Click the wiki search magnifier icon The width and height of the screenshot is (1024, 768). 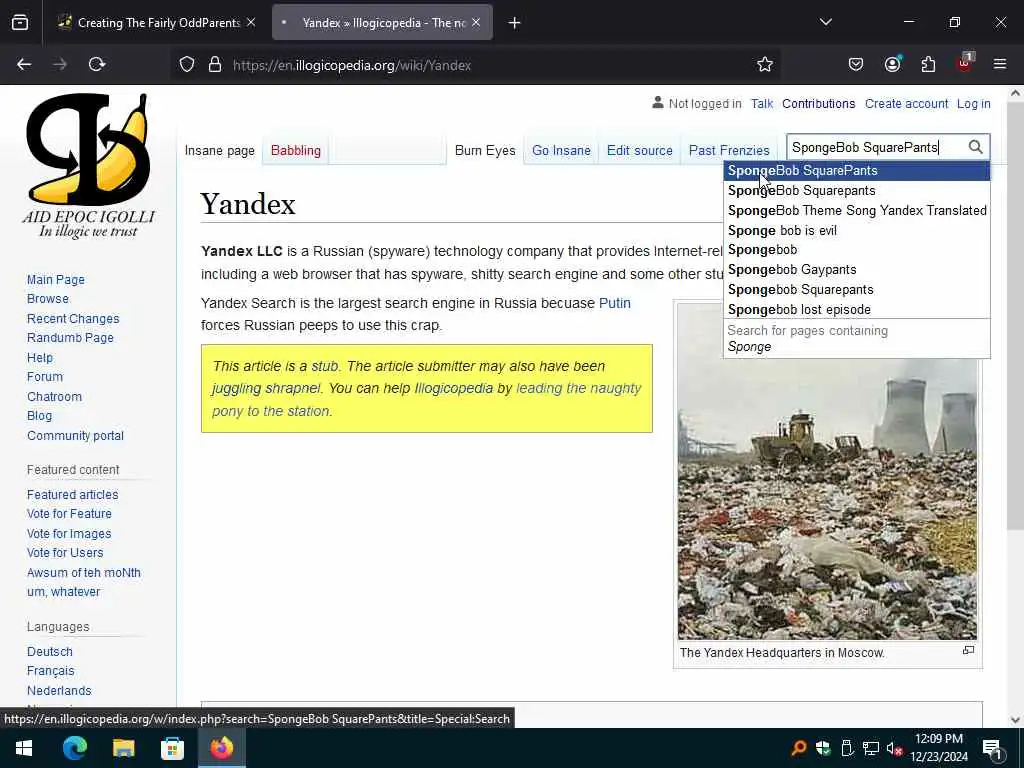[x=975, y=147]
